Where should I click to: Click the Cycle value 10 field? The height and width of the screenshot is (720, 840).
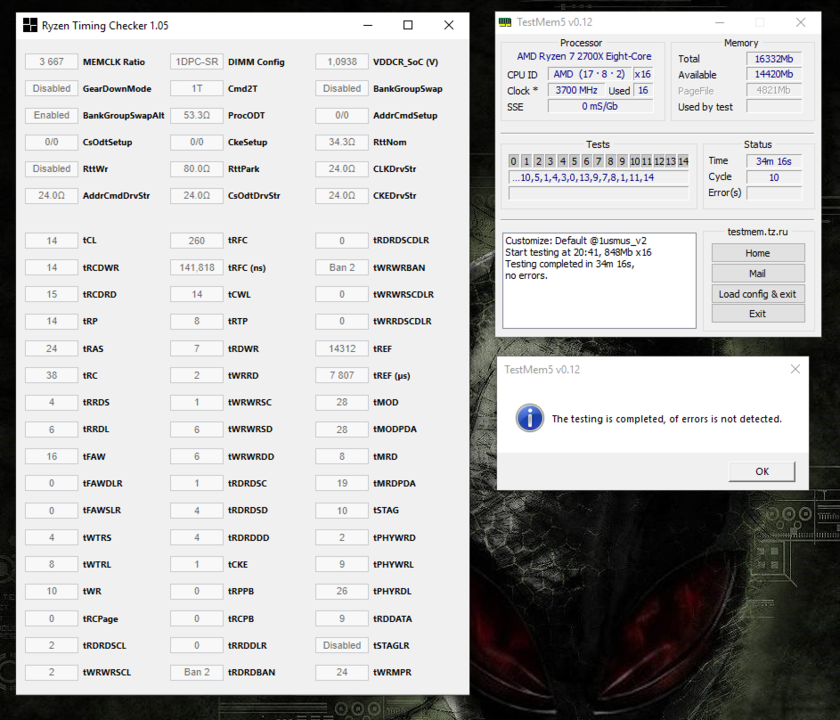click(x=774, y=177)
